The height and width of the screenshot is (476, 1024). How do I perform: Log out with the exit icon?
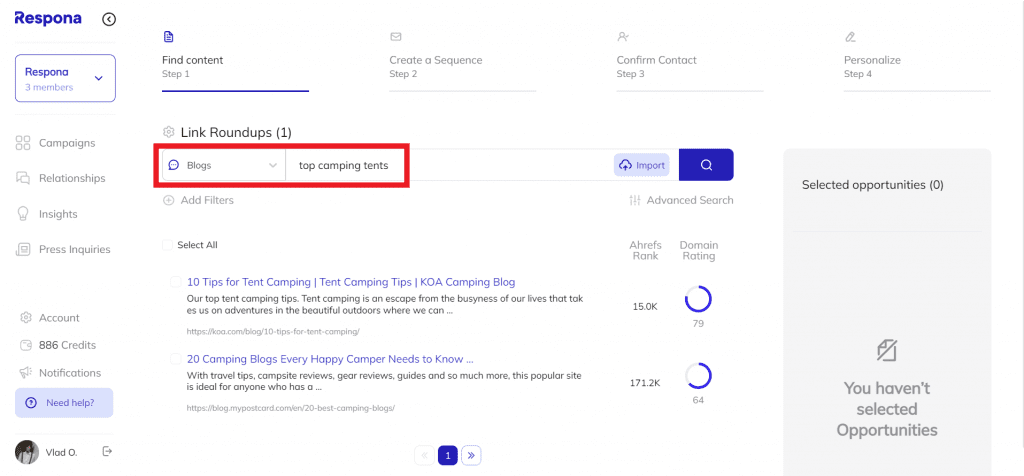[108, 451]
